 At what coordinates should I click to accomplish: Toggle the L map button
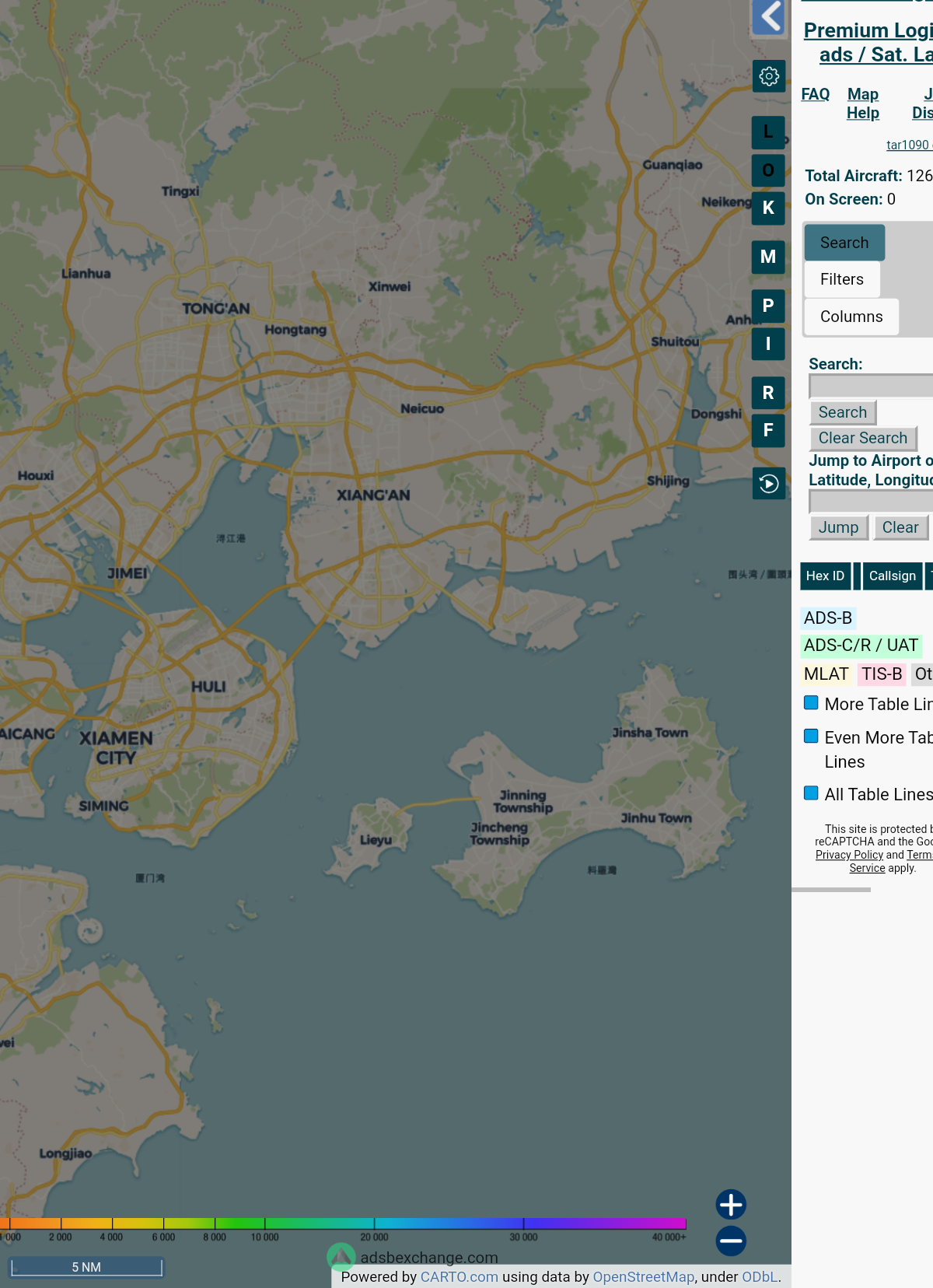click(768, 132)
